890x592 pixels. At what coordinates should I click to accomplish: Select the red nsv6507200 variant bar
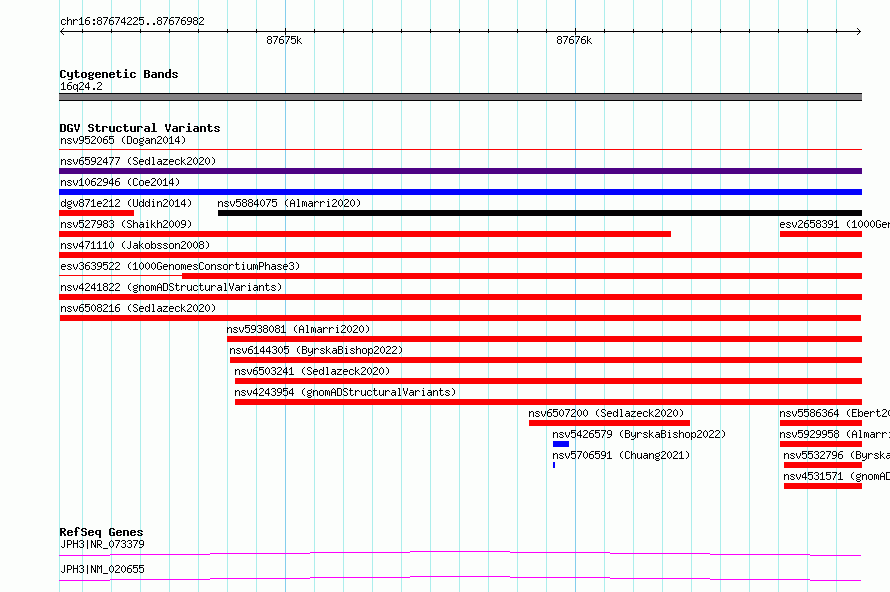[610, 423]
